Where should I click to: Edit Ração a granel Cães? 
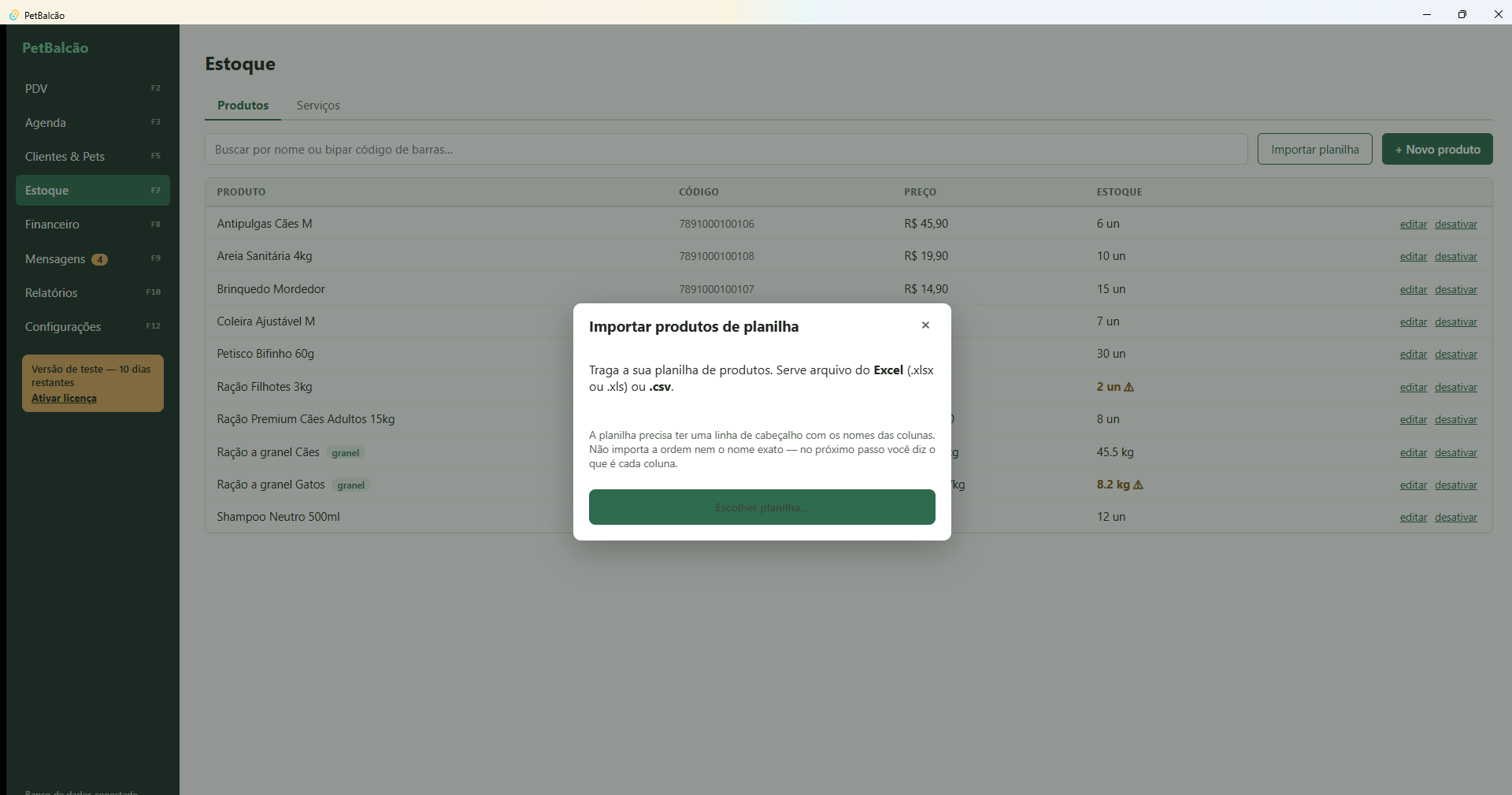[1414, 453]
